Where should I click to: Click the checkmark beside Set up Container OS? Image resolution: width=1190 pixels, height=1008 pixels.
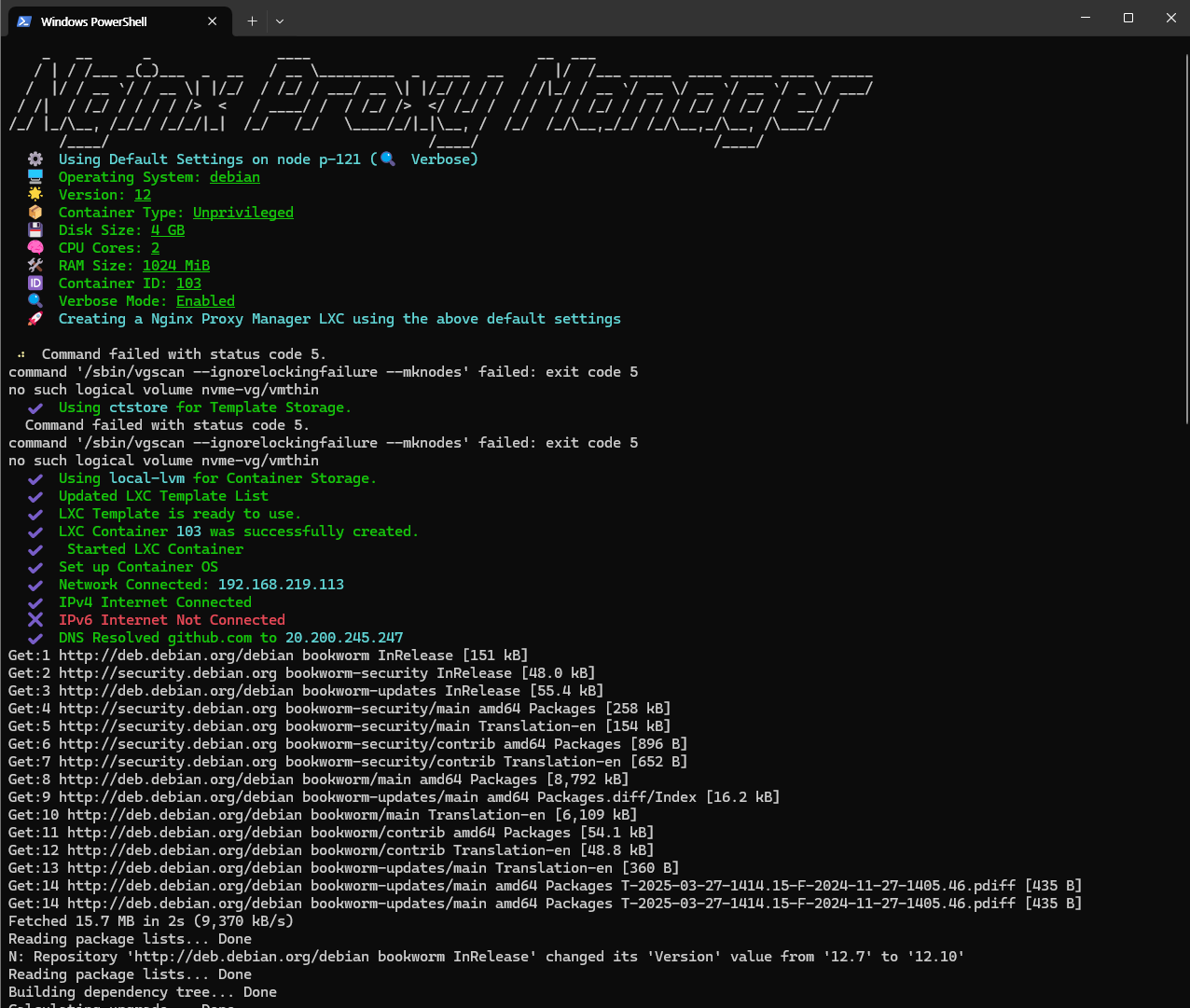point(35,567)
